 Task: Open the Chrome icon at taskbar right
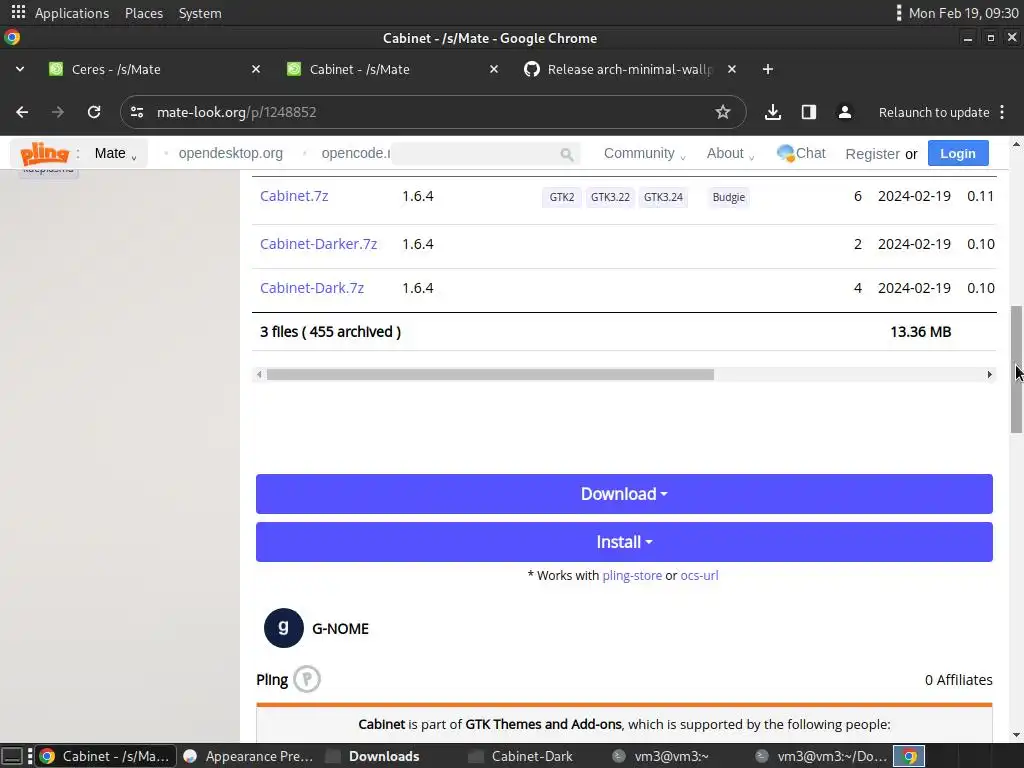coord(909,756)
